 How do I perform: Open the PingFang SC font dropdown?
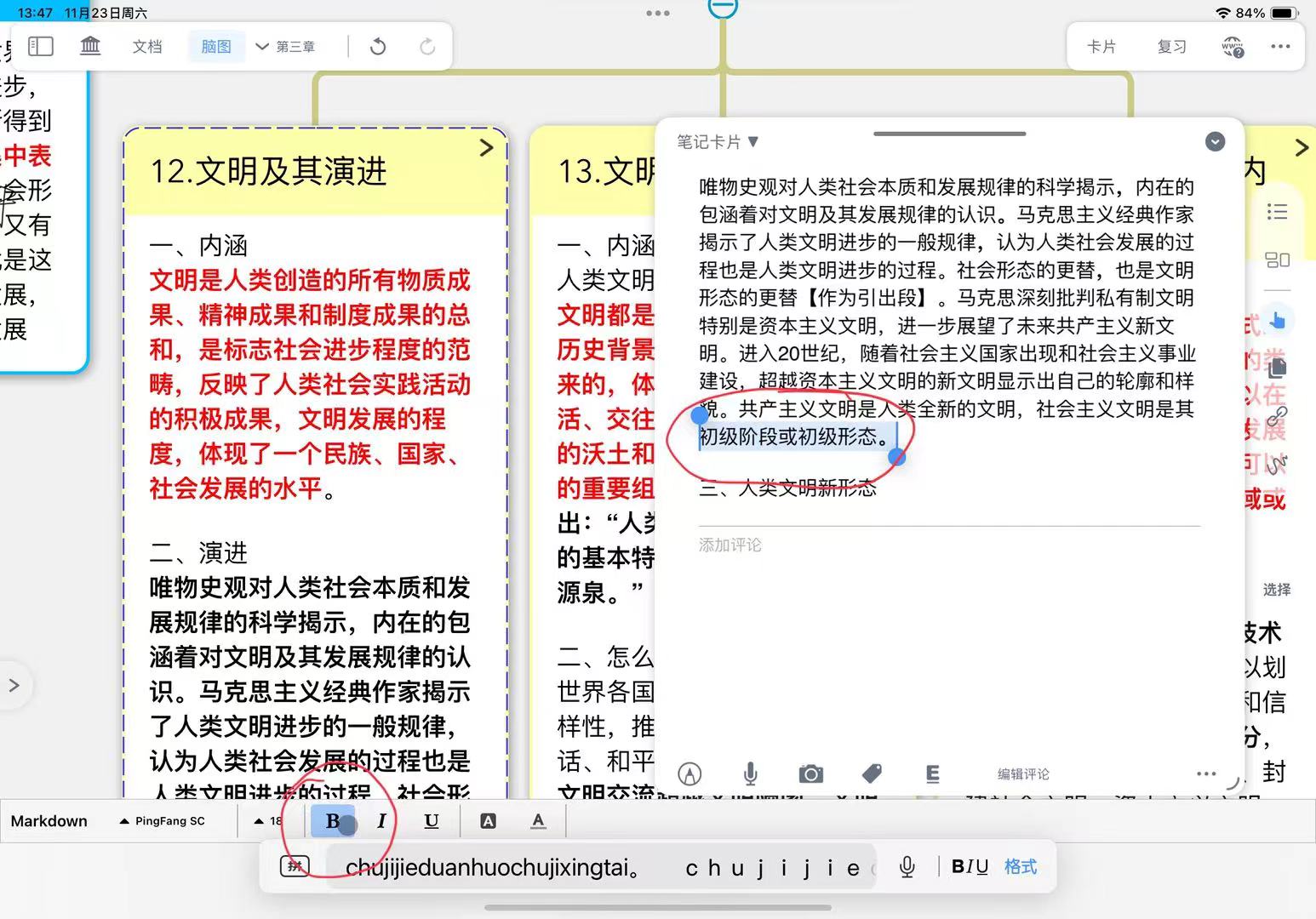click(x=163, y=821)
